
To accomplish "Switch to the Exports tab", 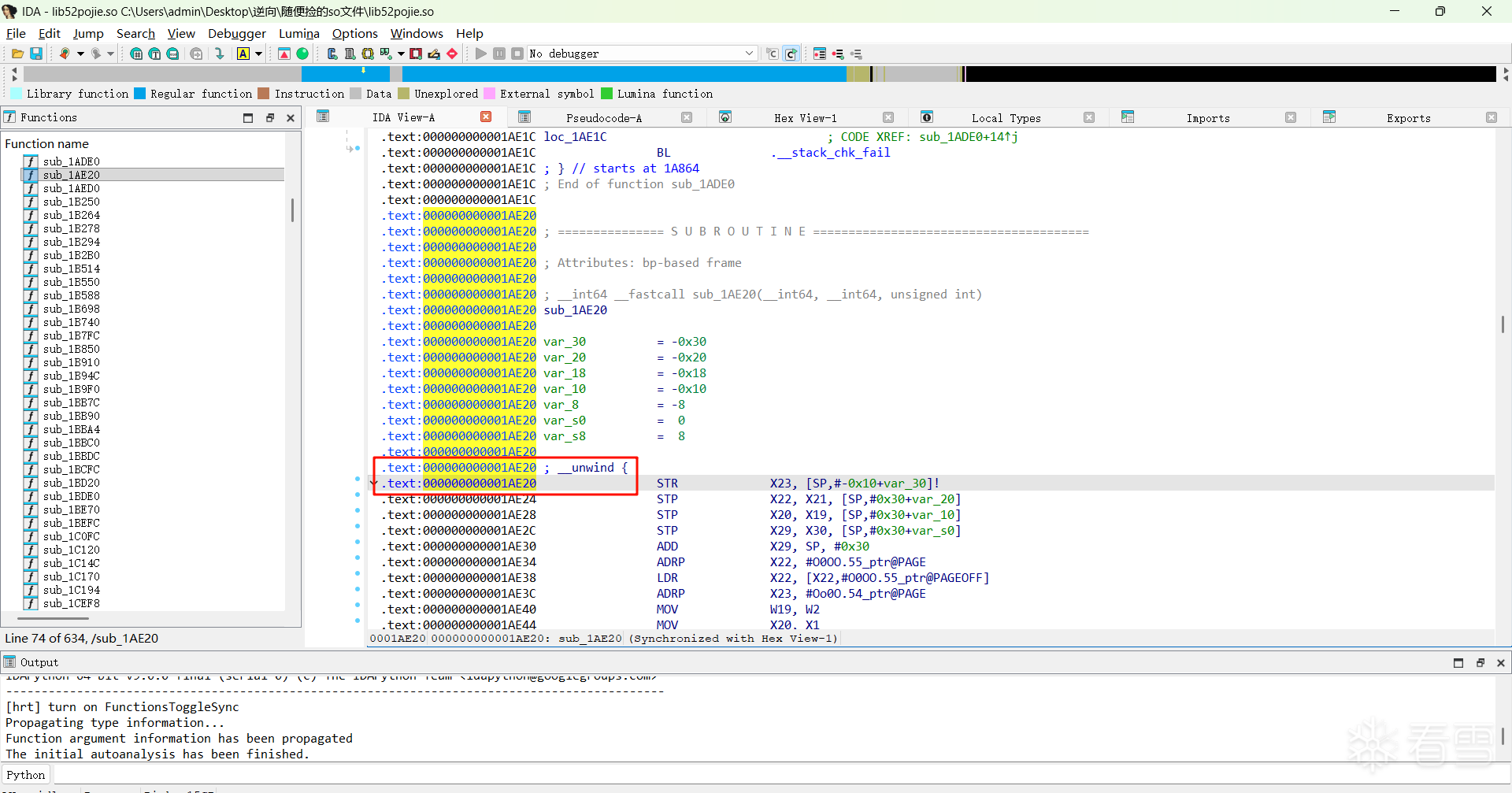I will pyautogui.click(x=1408, y=117).
